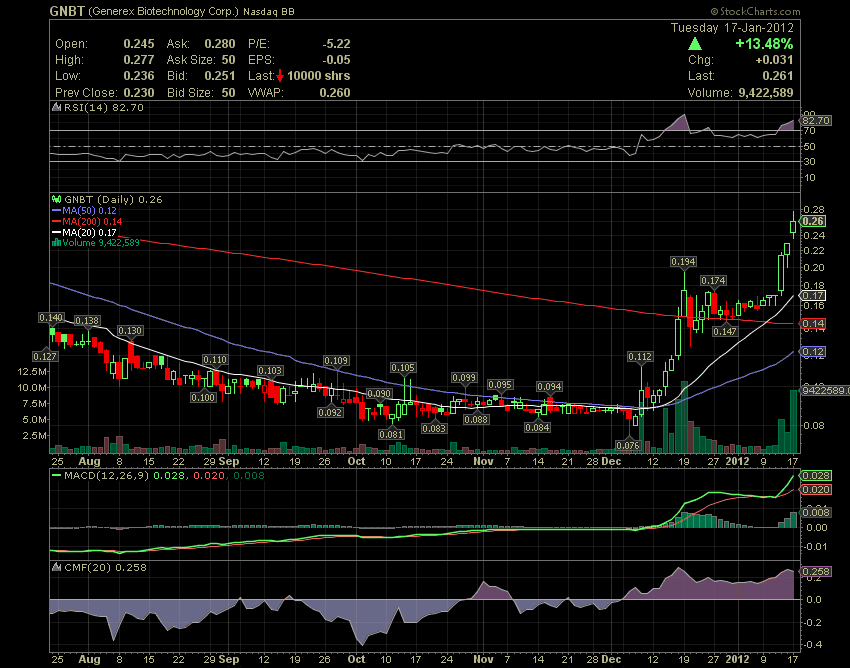This screenshot has width=850, height=668.
Task: Click the GNBT ticker symbol in header
Action: [67, 11]
